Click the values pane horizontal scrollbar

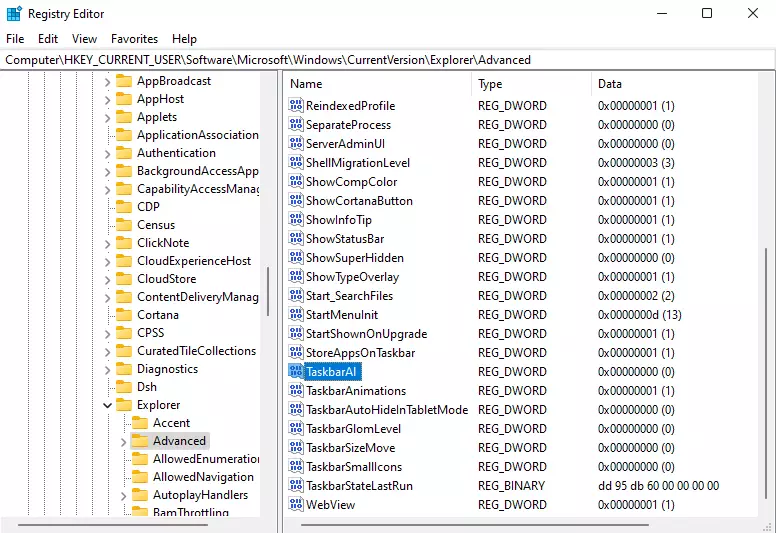point(475,525)
